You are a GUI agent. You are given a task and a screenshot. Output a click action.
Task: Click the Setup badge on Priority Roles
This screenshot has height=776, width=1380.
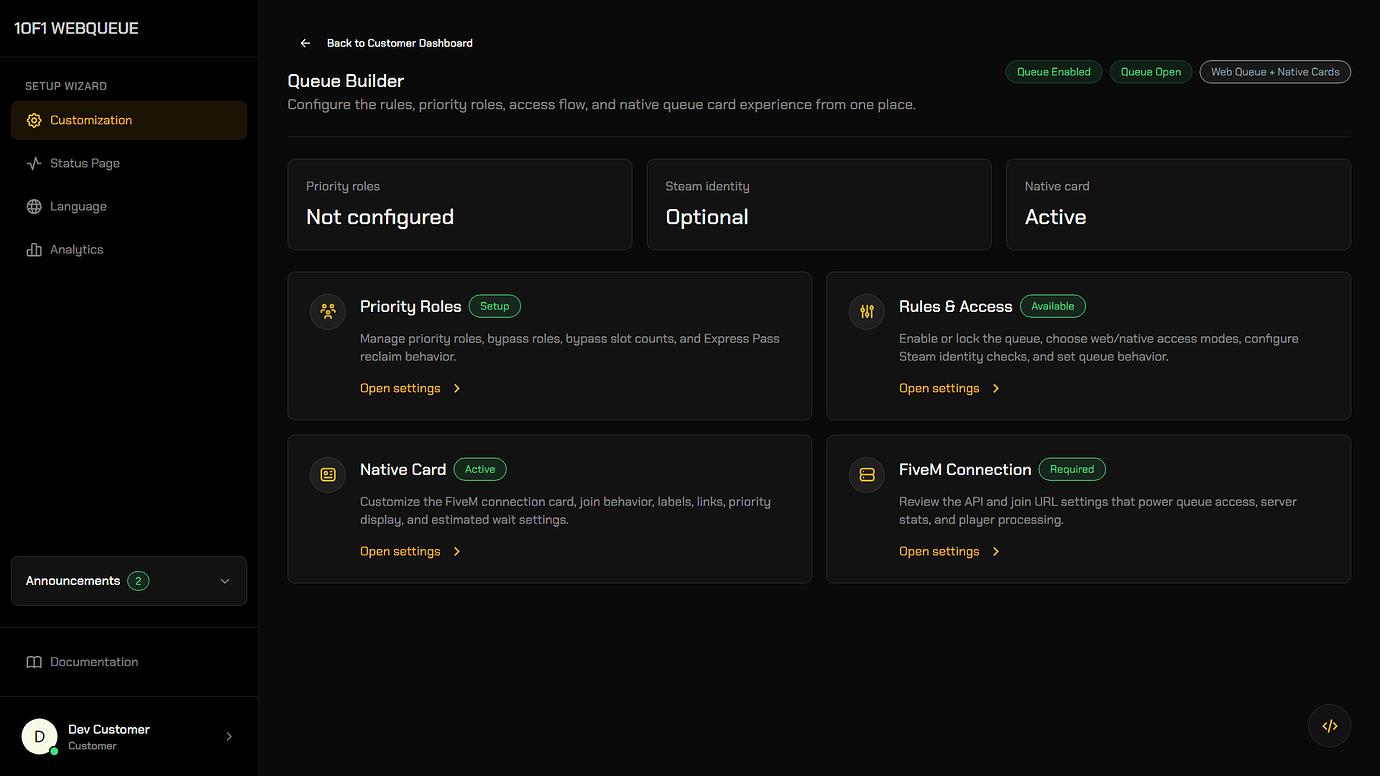495,306
